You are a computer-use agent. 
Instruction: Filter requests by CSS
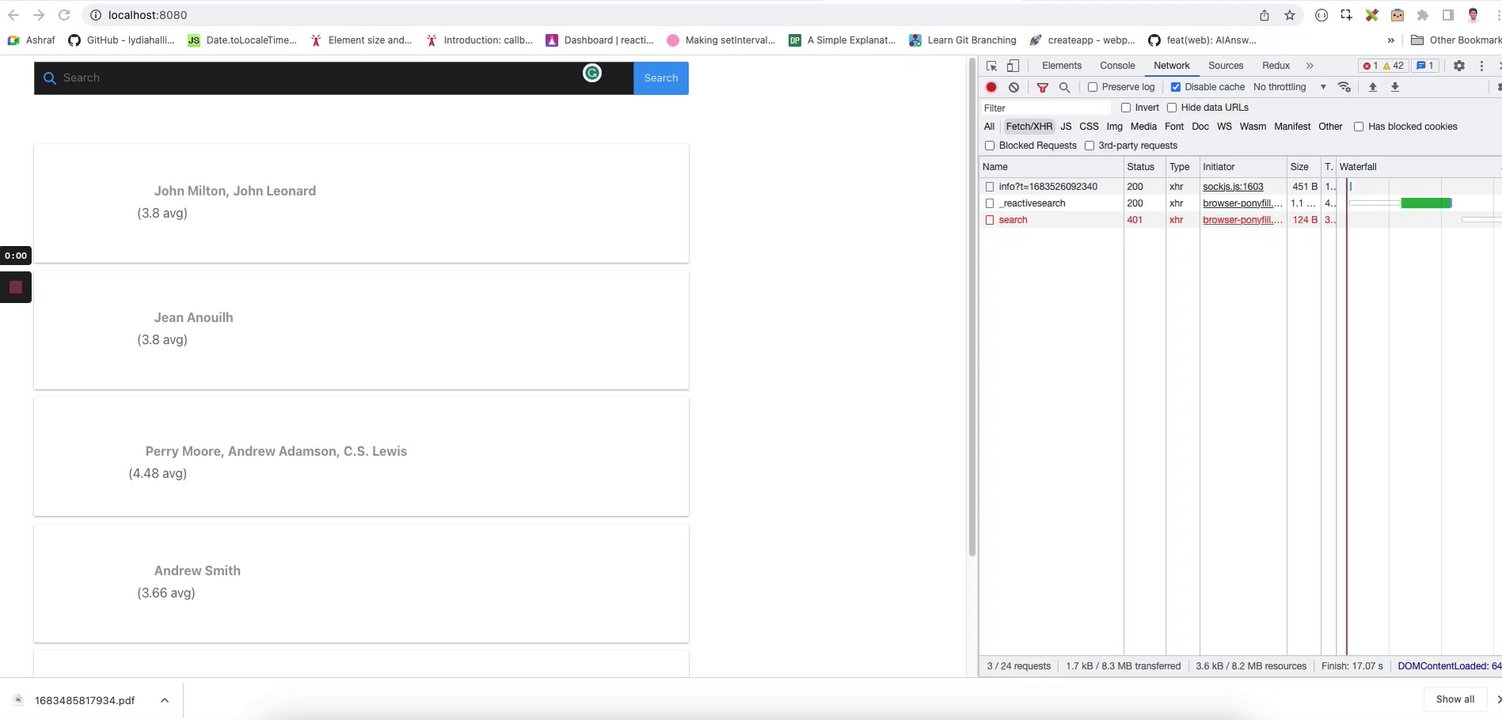click(x=1089, y=126)
